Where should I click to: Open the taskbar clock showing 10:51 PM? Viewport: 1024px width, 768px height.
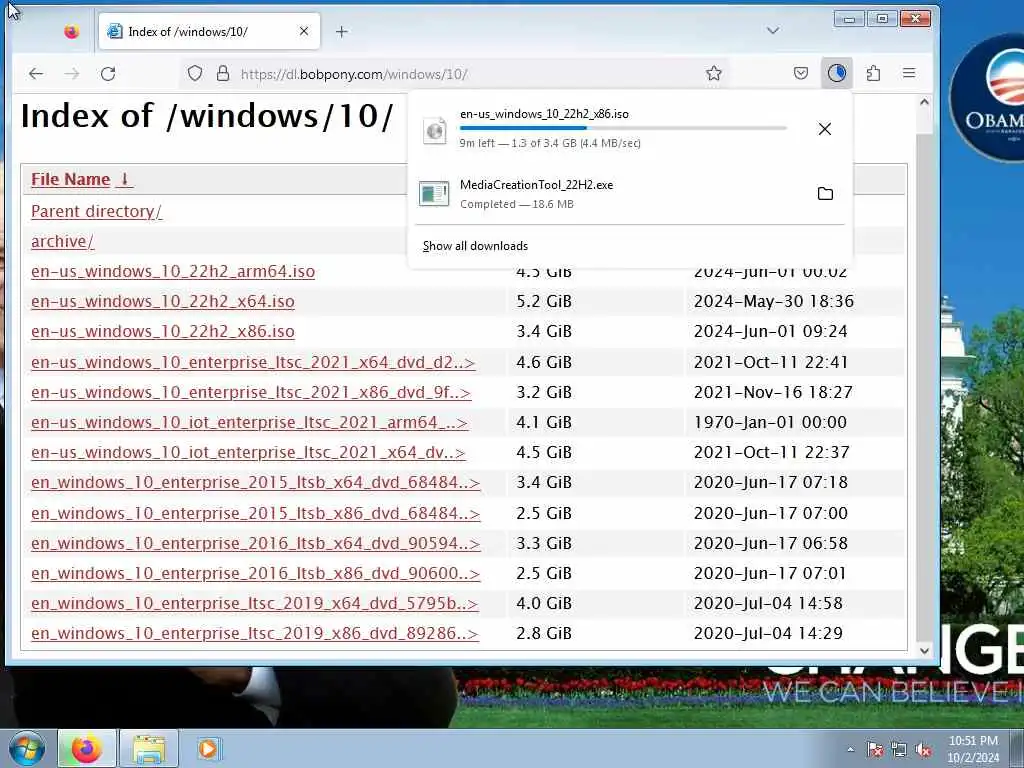coord(973,749)
